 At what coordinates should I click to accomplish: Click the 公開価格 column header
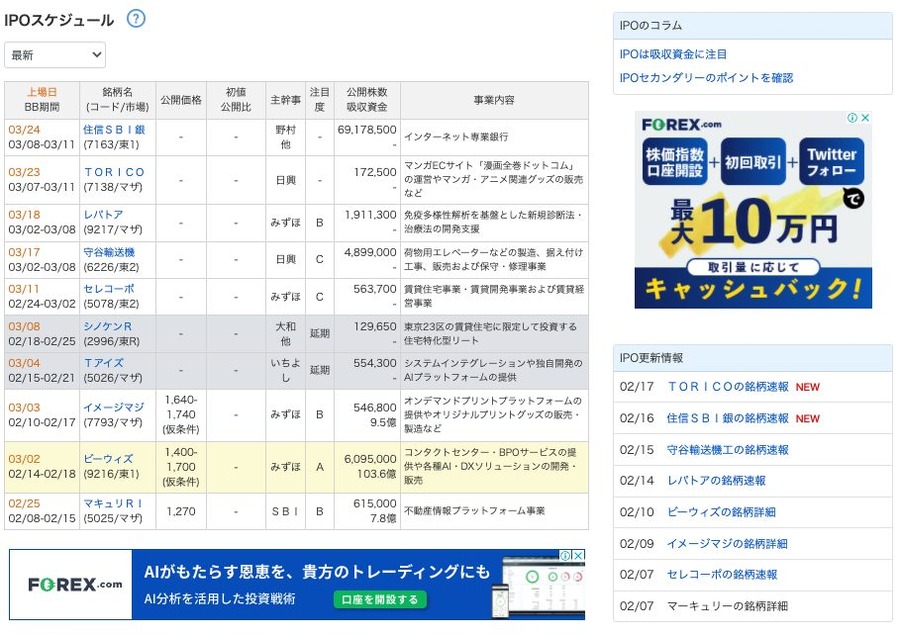pos(181,100)
